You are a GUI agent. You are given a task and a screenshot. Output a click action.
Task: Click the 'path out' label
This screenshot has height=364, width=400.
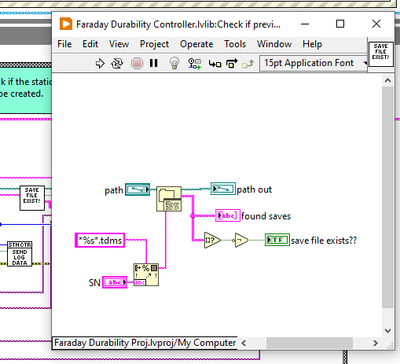pos(254,190)
